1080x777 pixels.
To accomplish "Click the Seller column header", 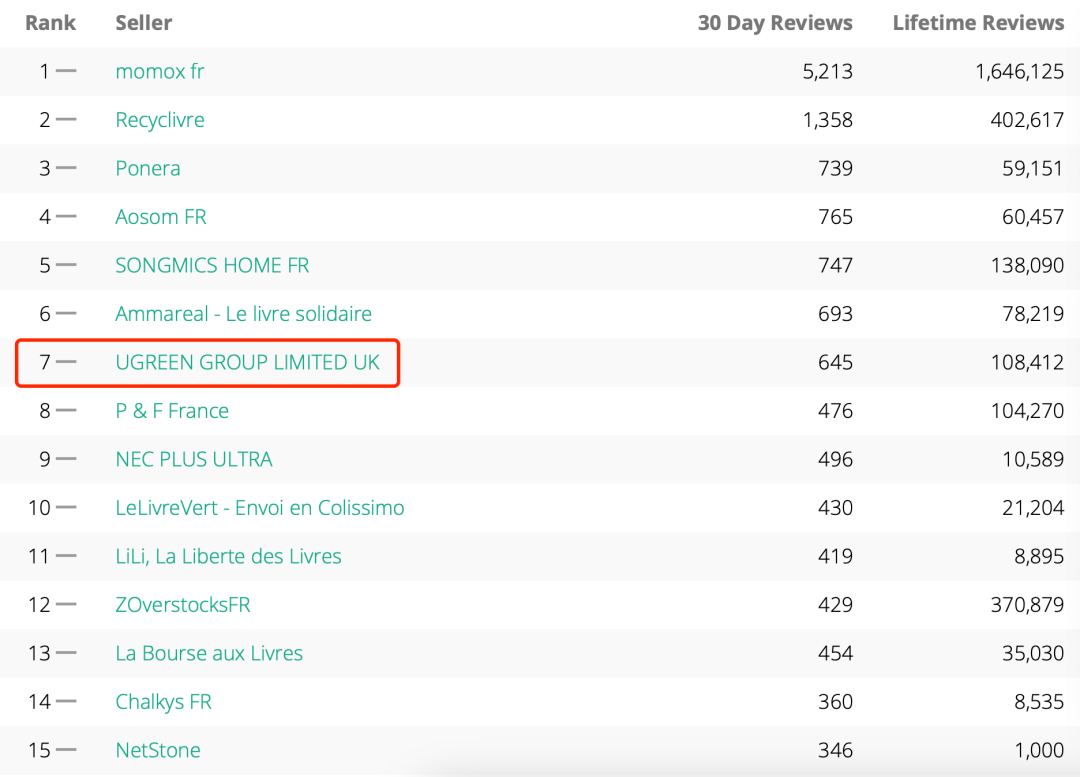I will click(x=144, y=23).
